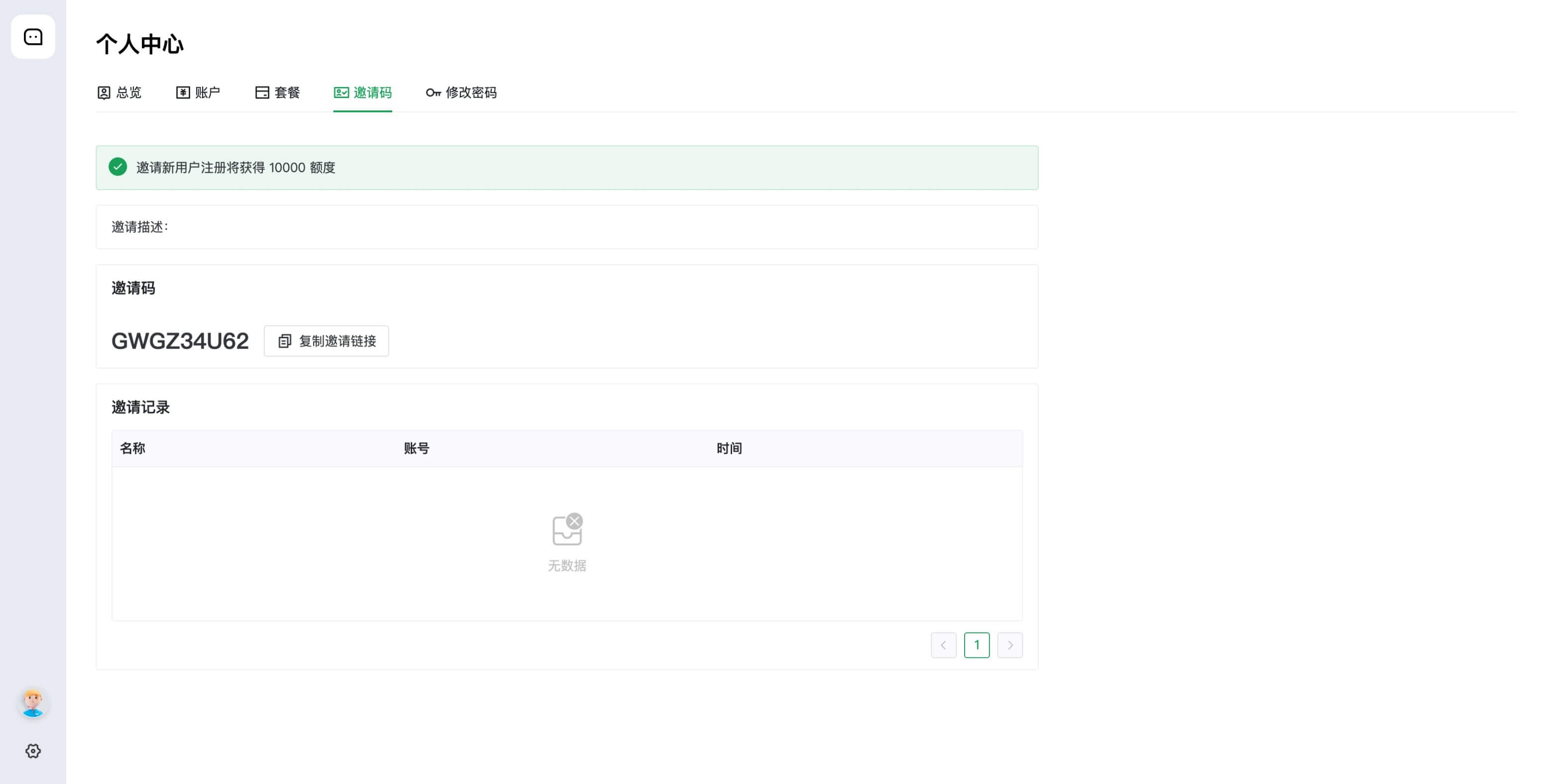Screen dimensions: 1547x784
Task: Go to the next page with the right chevron
Action: (x=1010, y=645)
